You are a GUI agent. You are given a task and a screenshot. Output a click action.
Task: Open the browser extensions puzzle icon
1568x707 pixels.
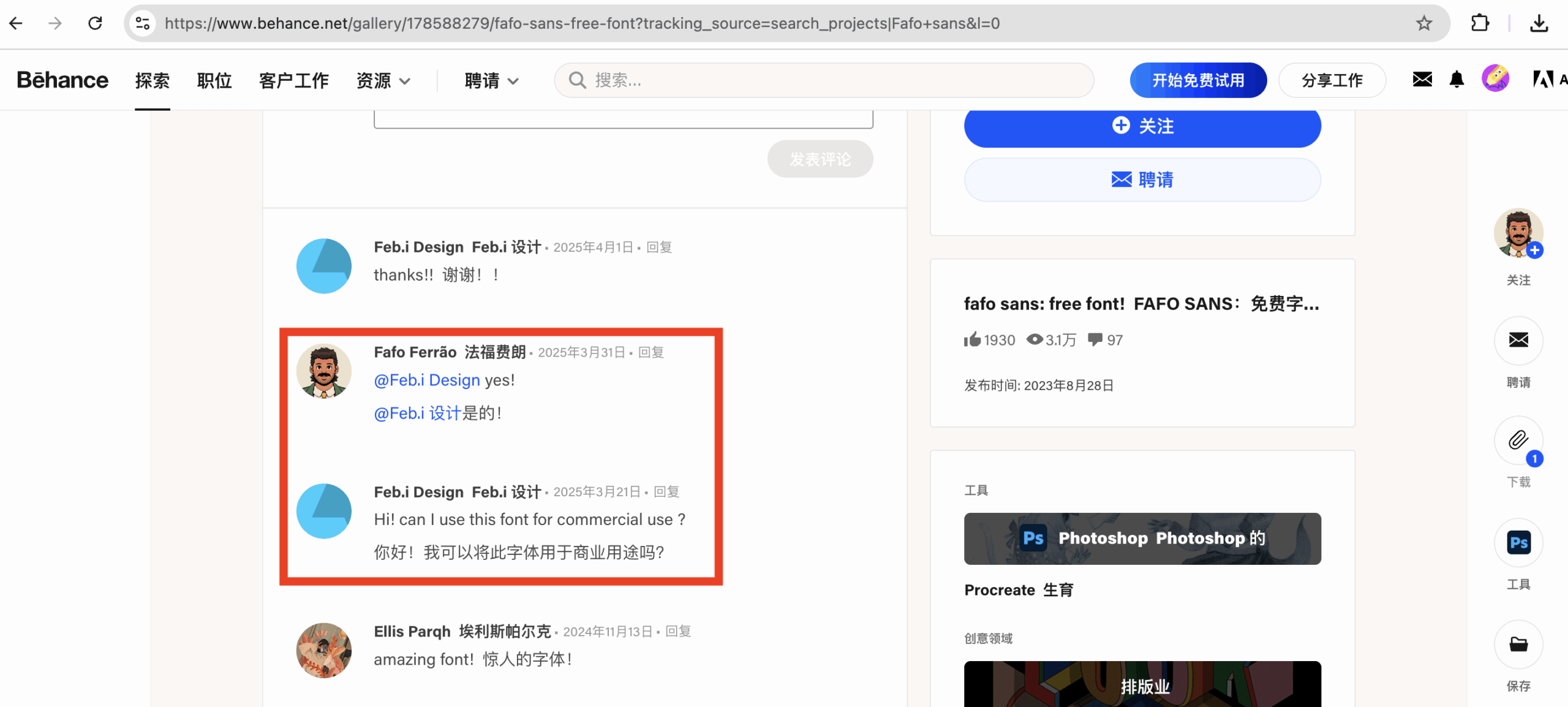[1480, 23]
